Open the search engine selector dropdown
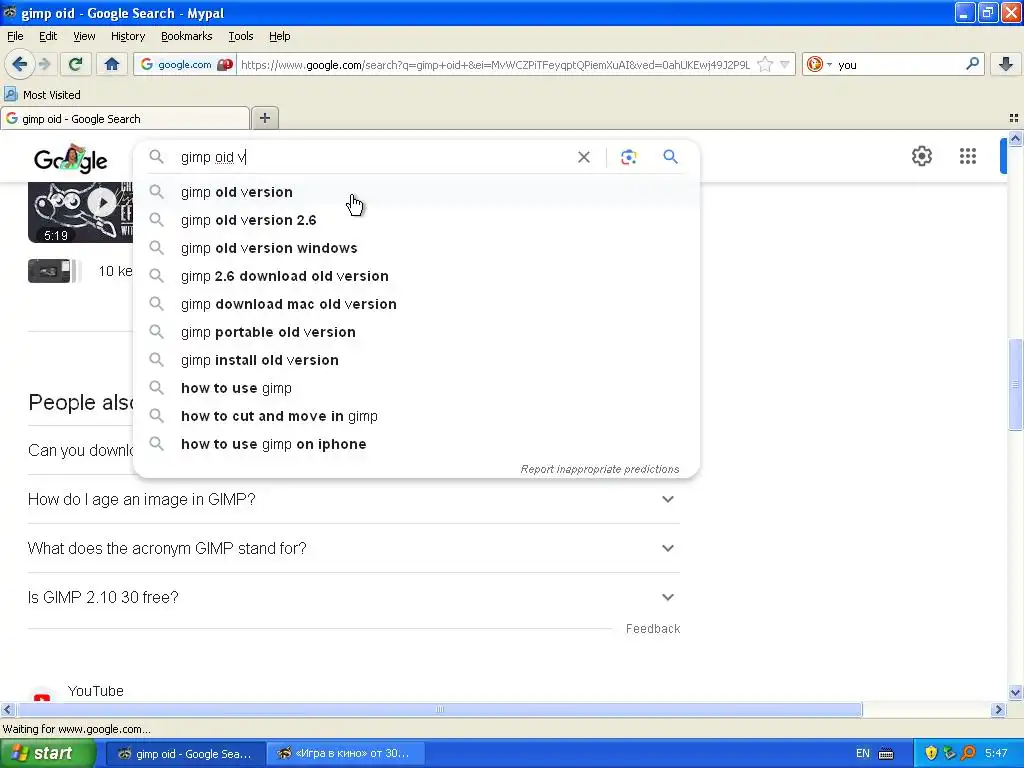Viewport: 1024px width, 768px height. [x=819, y=64]
